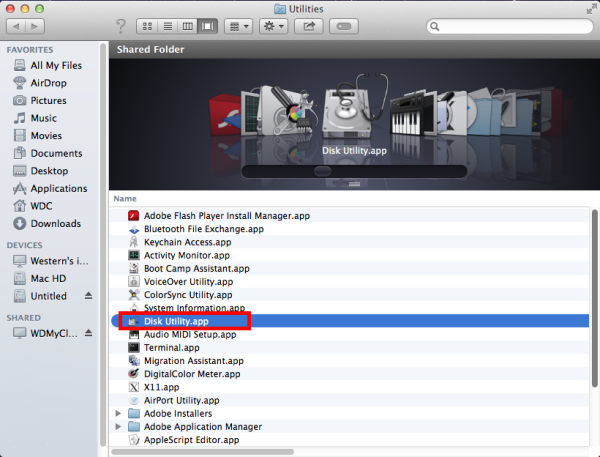Viewport: 600px width, 457px height.
Task: Switch to icon view
Action: (x=147, y=26)
